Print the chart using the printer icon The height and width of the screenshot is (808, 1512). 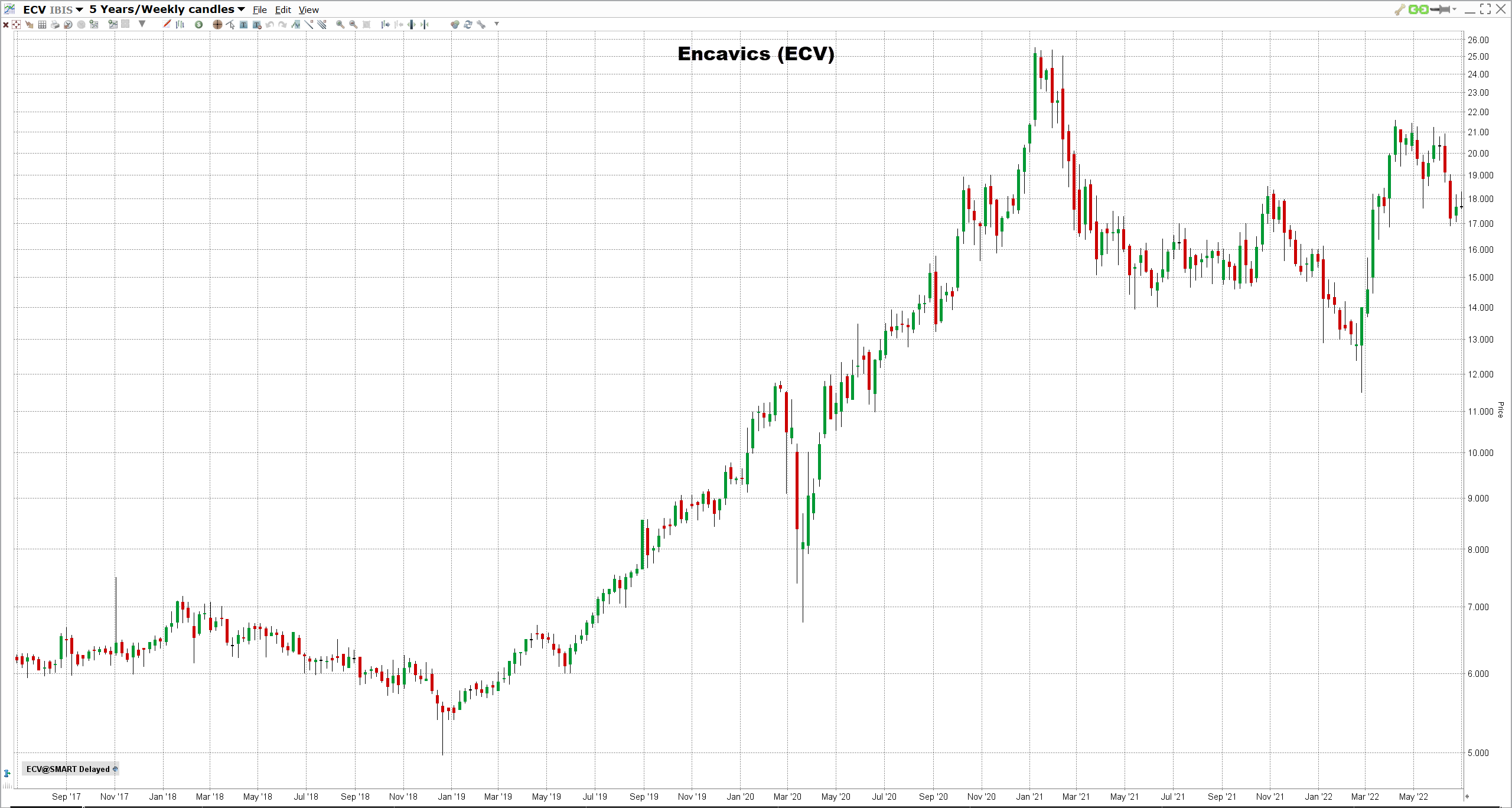(55, 24)
